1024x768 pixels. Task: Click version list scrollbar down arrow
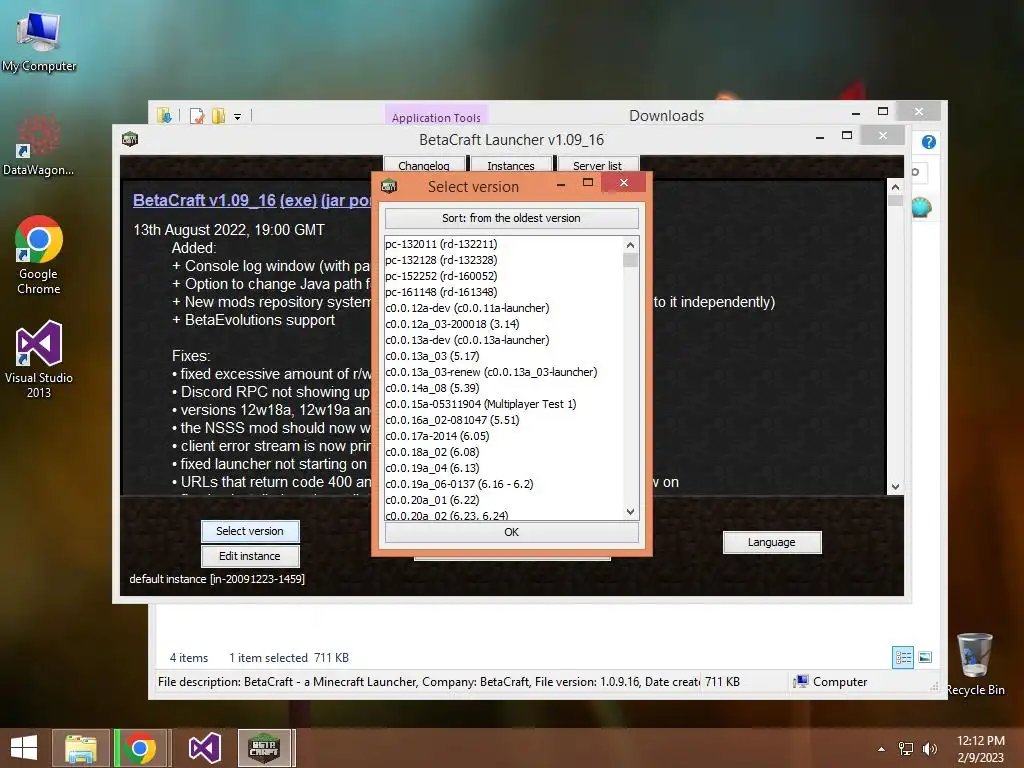630,512
